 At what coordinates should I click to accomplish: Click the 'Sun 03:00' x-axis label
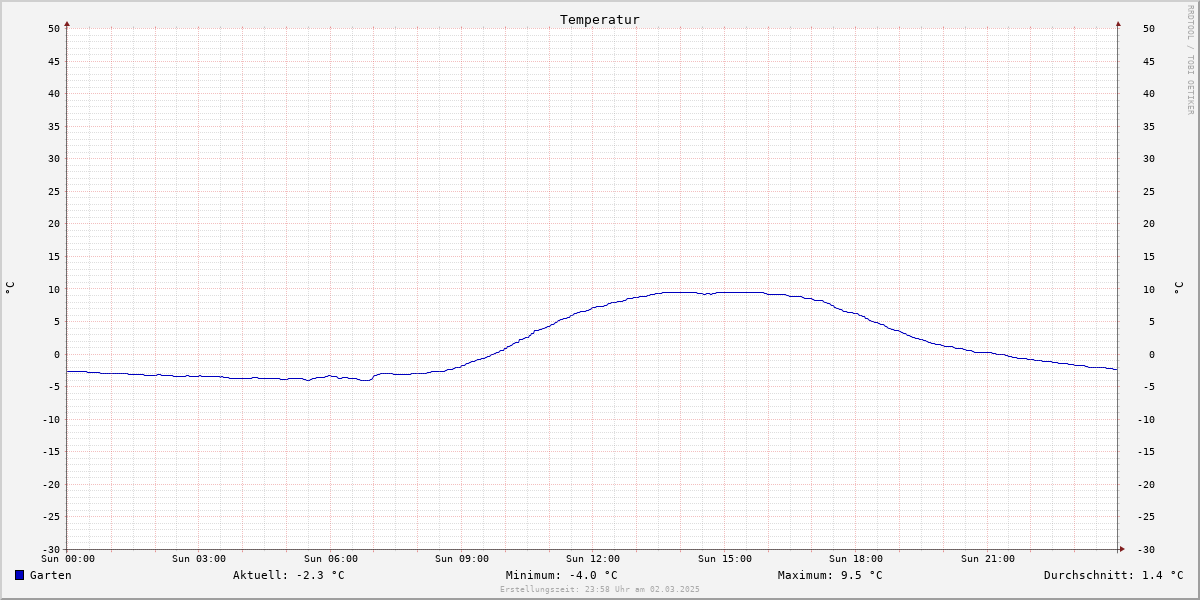pos(199,559)
